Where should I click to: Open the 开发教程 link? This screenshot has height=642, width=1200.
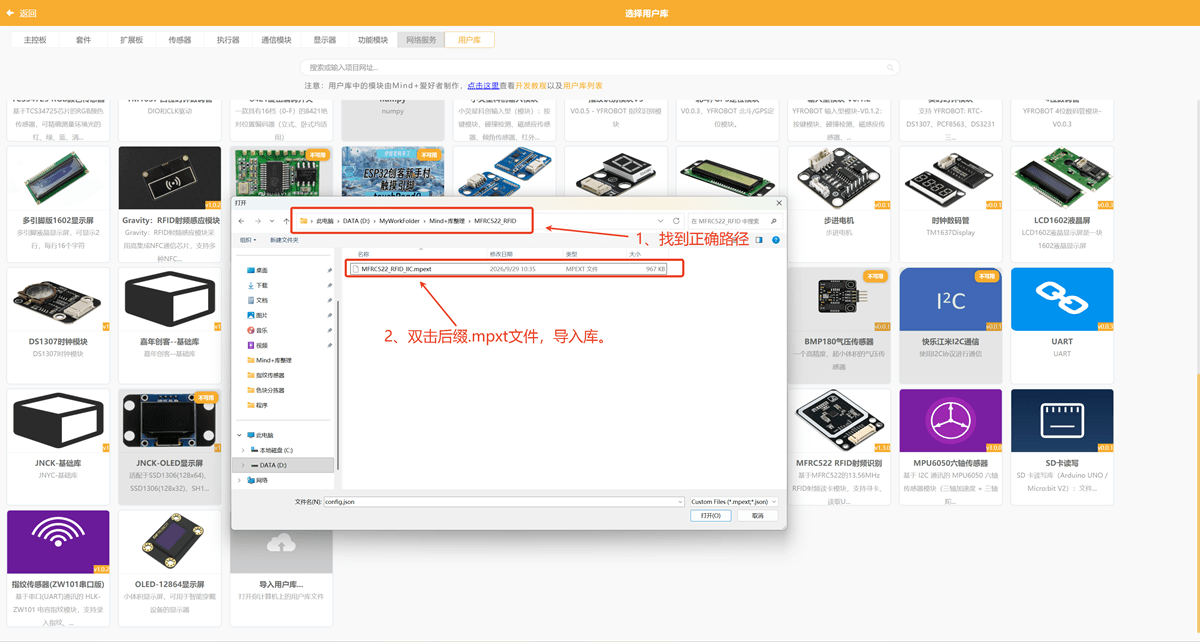(531, 86)
